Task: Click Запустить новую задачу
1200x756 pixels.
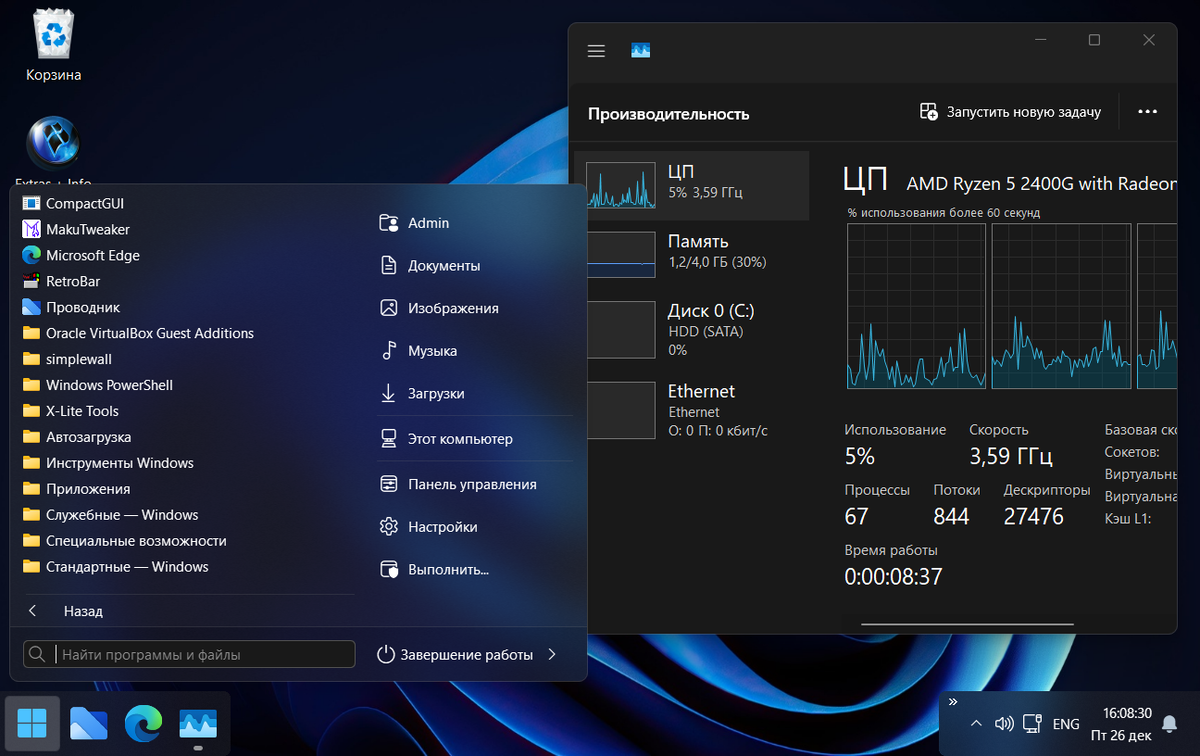Action: click(x=1010, y=112)
